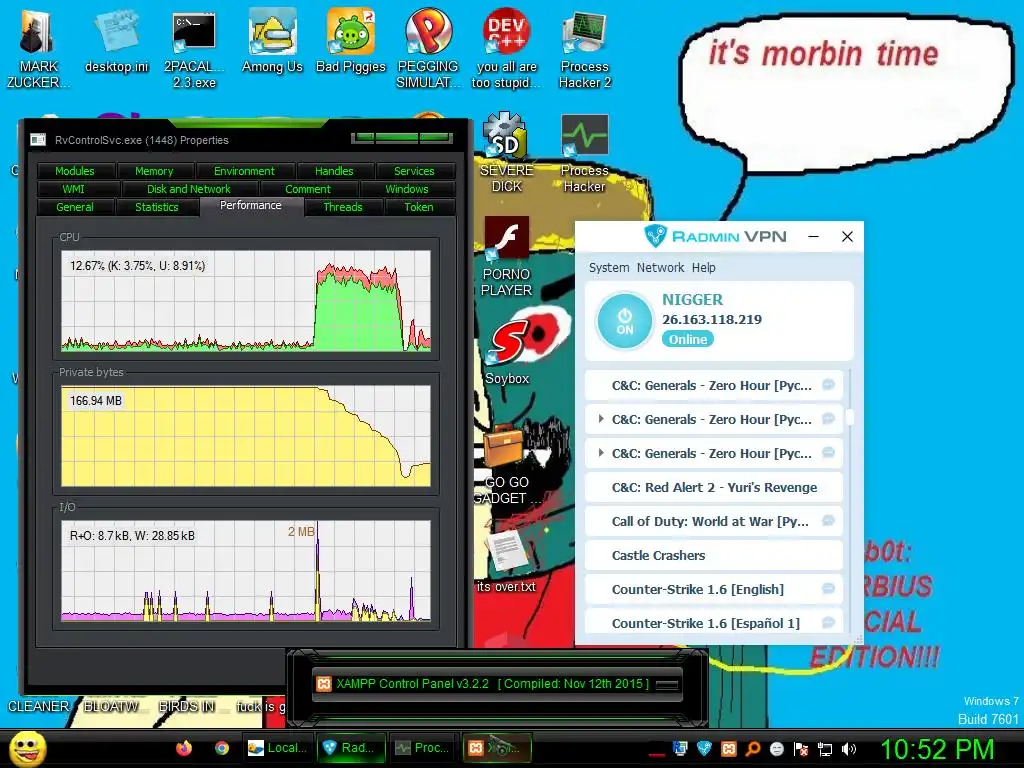Expand the third C&C: Generals - Zero Hour network
This screenshot has height=768, width=1024.
click(601, 453)
